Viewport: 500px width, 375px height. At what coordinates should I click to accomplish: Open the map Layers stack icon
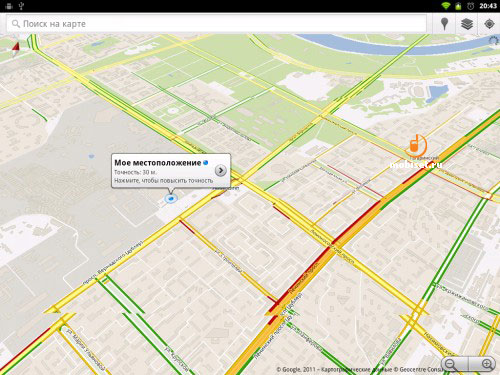pyautogui.click(x=467, y=24)
